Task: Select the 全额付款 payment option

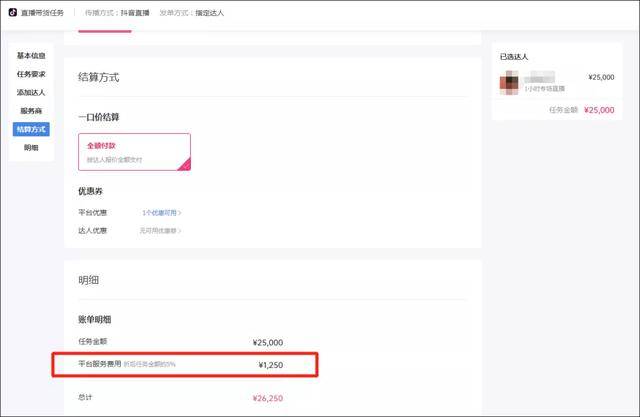Action: [x=133, y=151]
